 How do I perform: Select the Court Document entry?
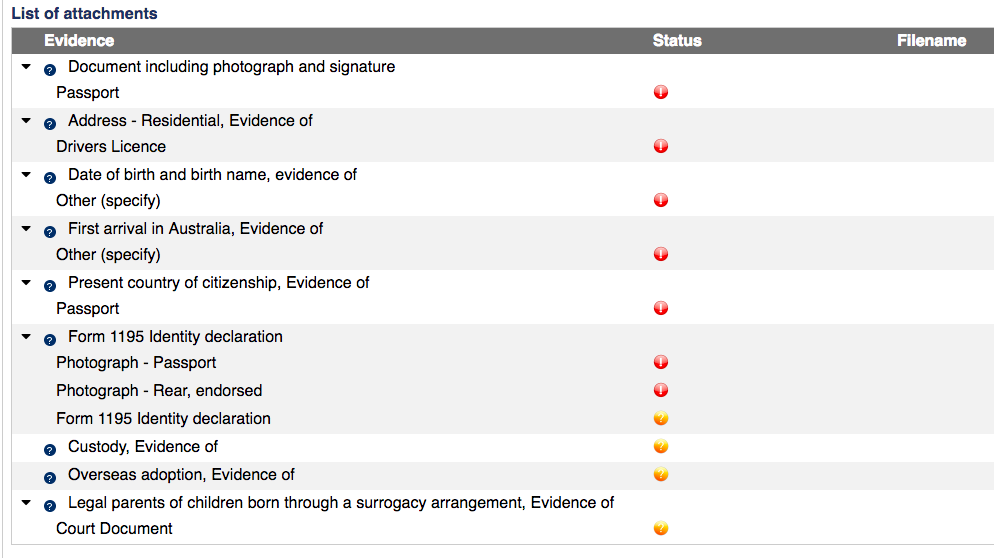tap(114, 528)
